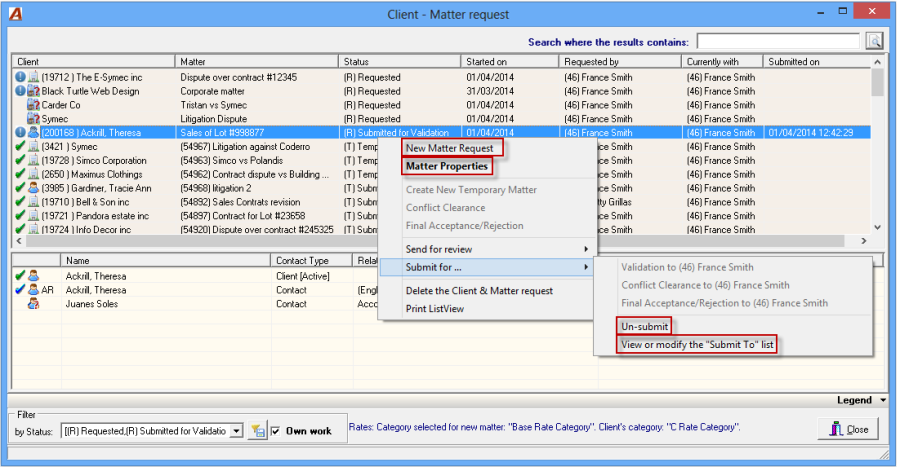The image size is (900, 467).
Task: Click green checkmark of (3421) Symec row
Action: click(x=20, y=146)
